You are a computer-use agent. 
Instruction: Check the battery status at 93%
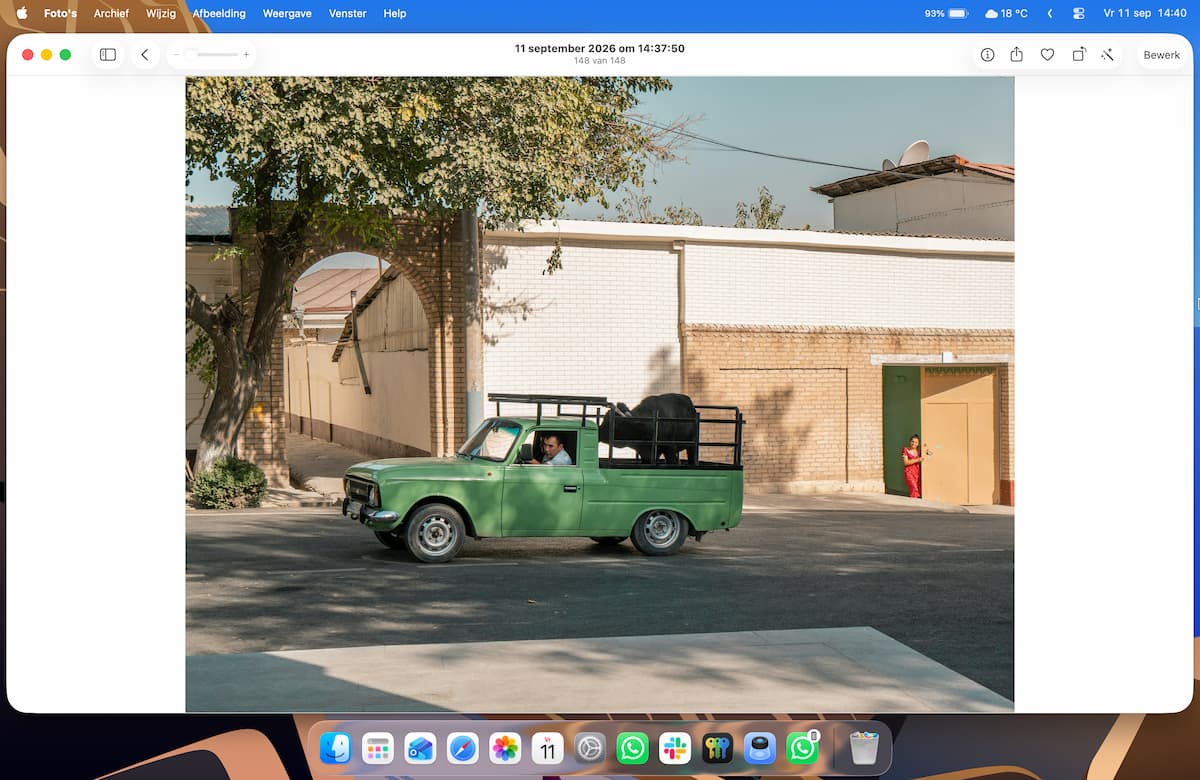[946, 13]
